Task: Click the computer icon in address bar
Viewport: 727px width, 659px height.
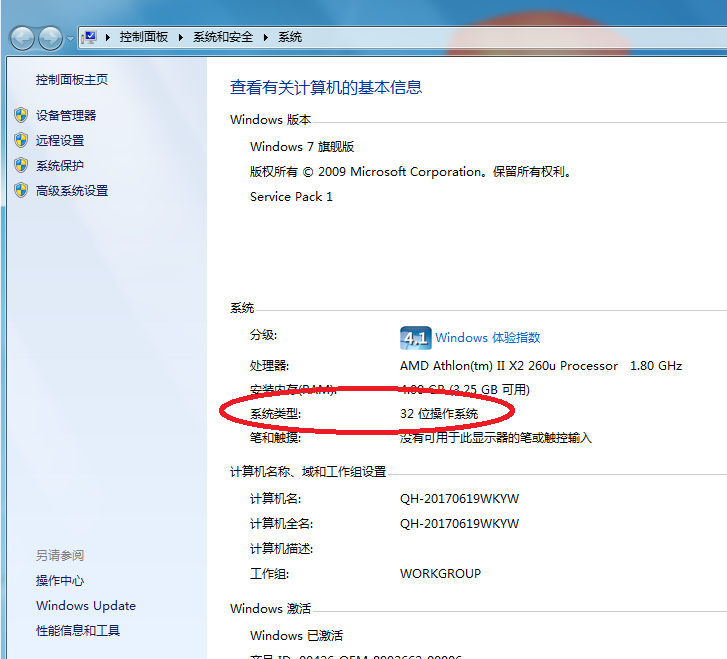Action: click(x=89, y=38)
